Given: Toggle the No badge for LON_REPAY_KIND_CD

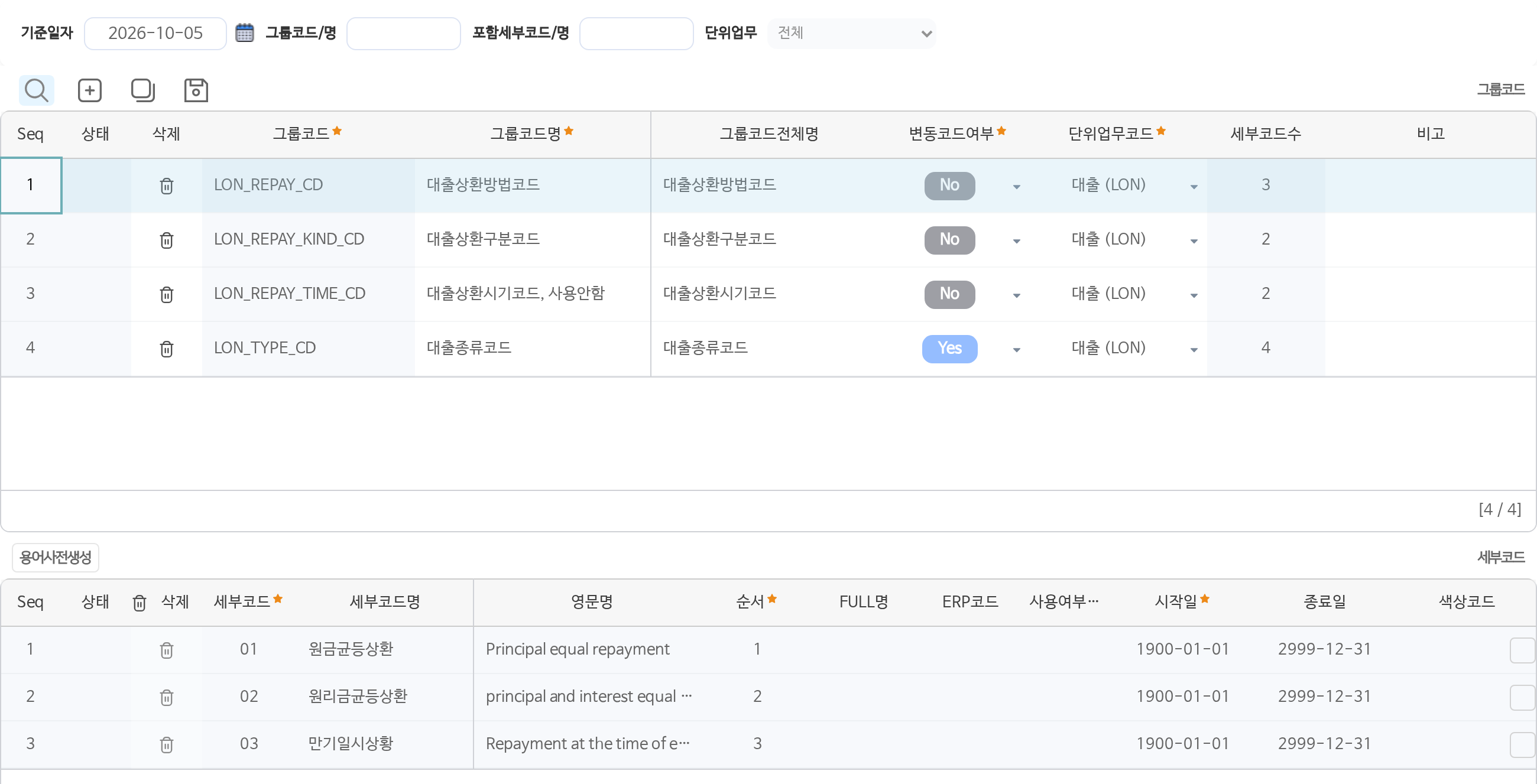Looking at the screenshot, I should (x=949, y=240).
